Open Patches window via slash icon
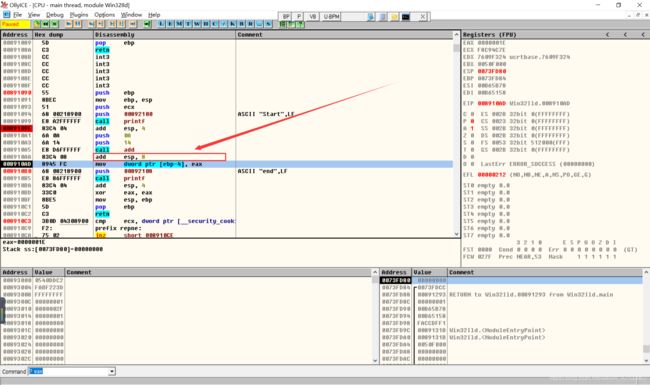The width and height of the screenshot is (650, 385). point(224,24)
